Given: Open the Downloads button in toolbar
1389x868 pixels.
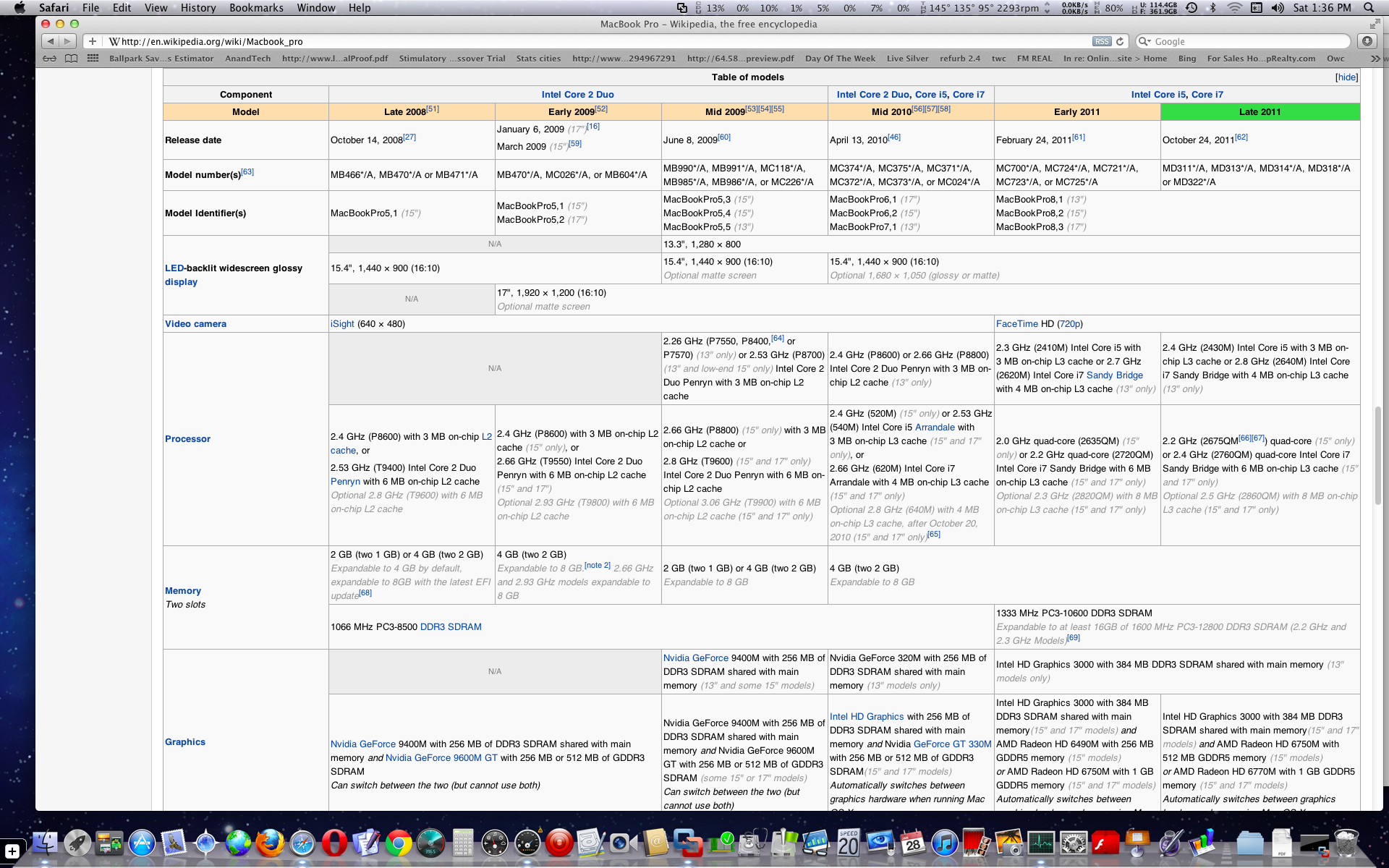Looking at the screenshot, I should click(x=1367, y=41).
